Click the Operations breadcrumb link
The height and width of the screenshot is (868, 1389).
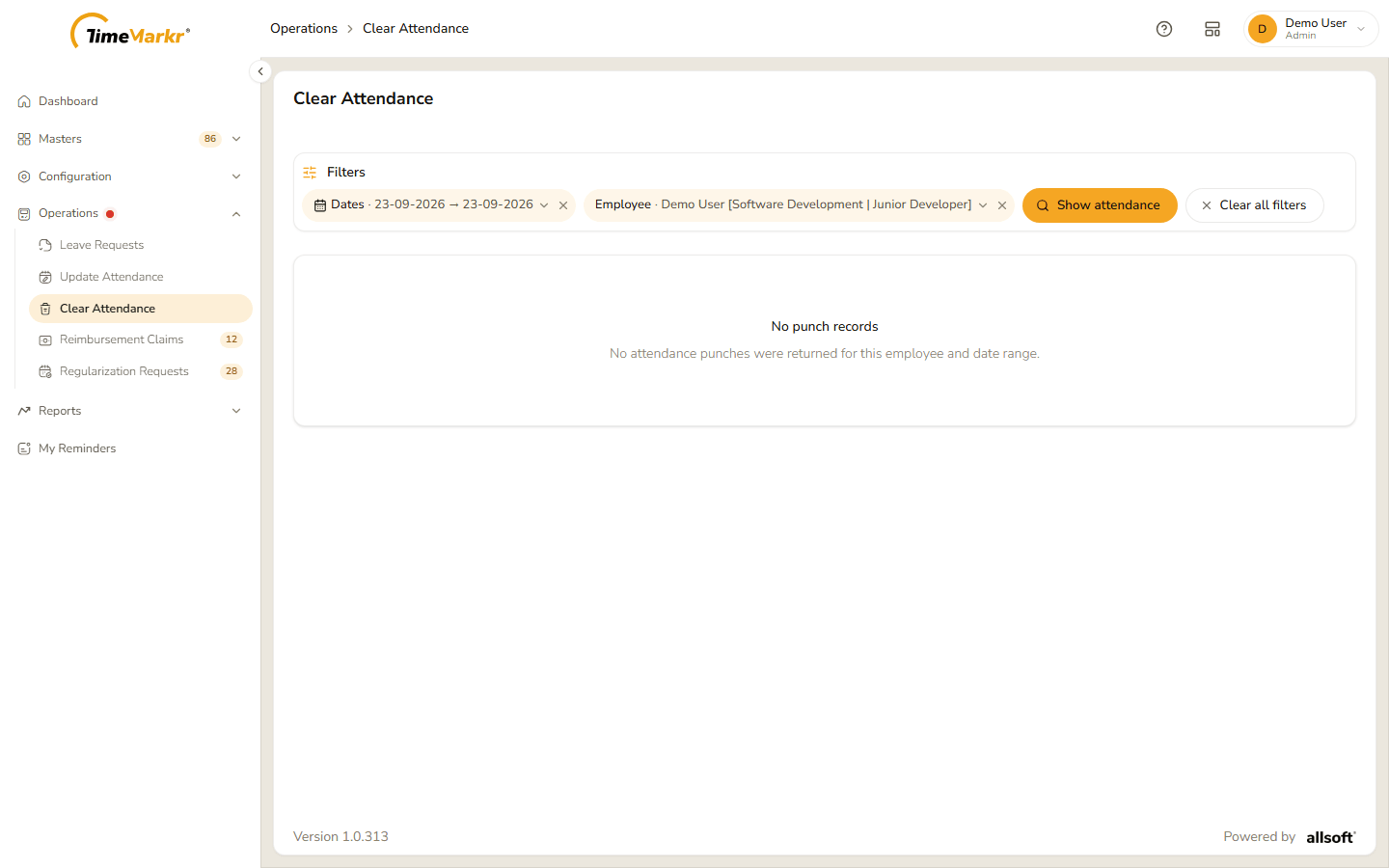pyautogui.click(x=304, y=29)
